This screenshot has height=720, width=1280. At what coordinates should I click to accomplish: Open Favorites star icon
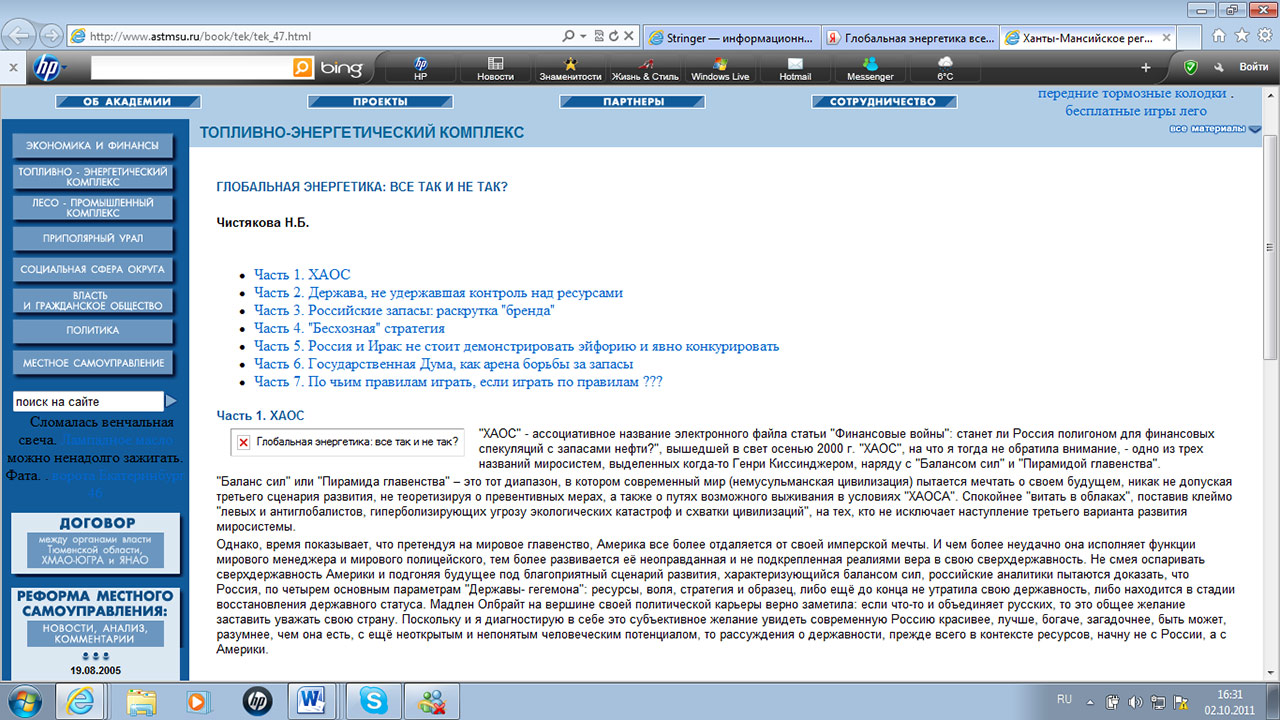coord(1242,35)
